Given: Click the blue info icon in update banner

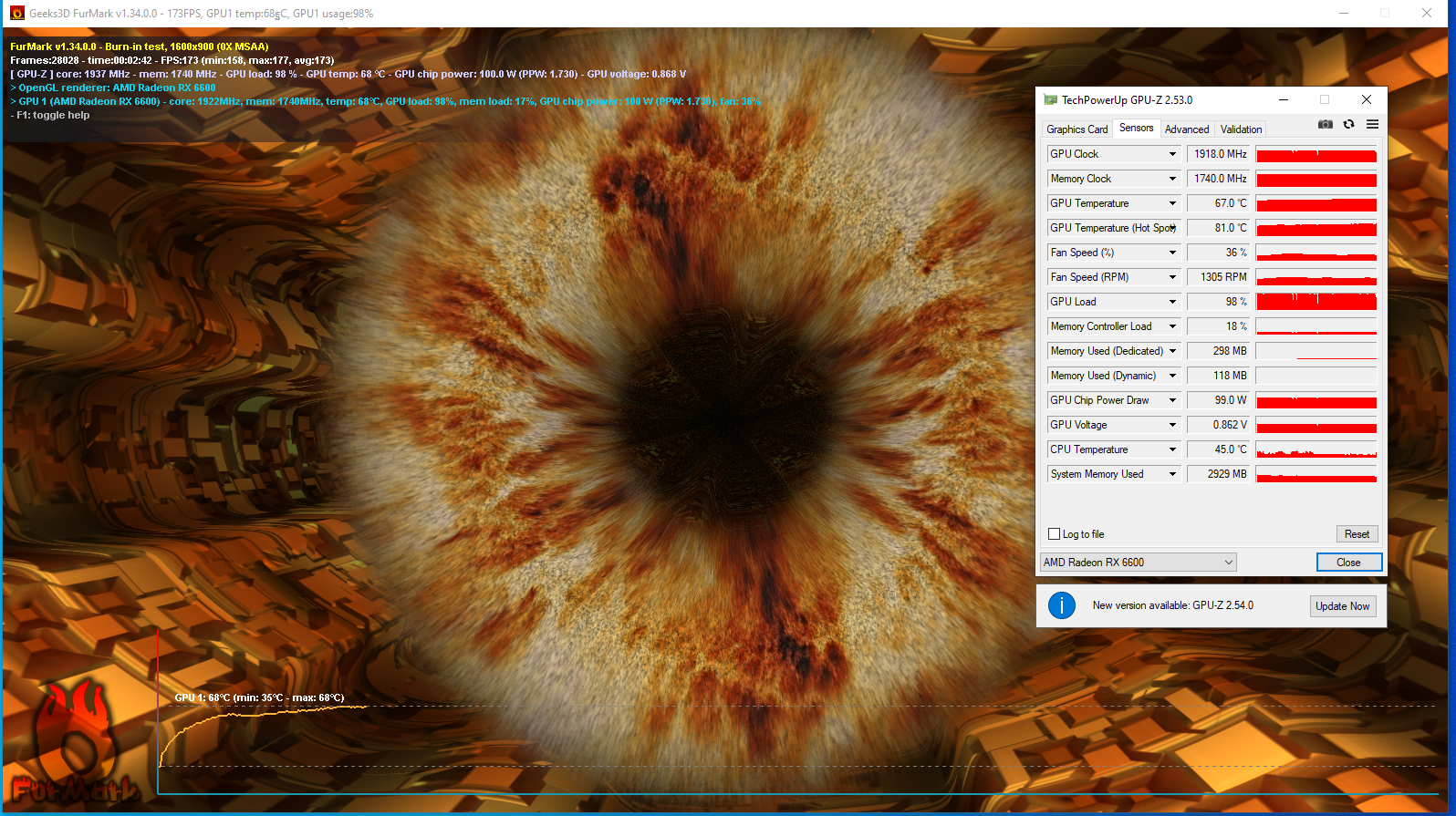Looking at the screenshot, I should 1062,605.
